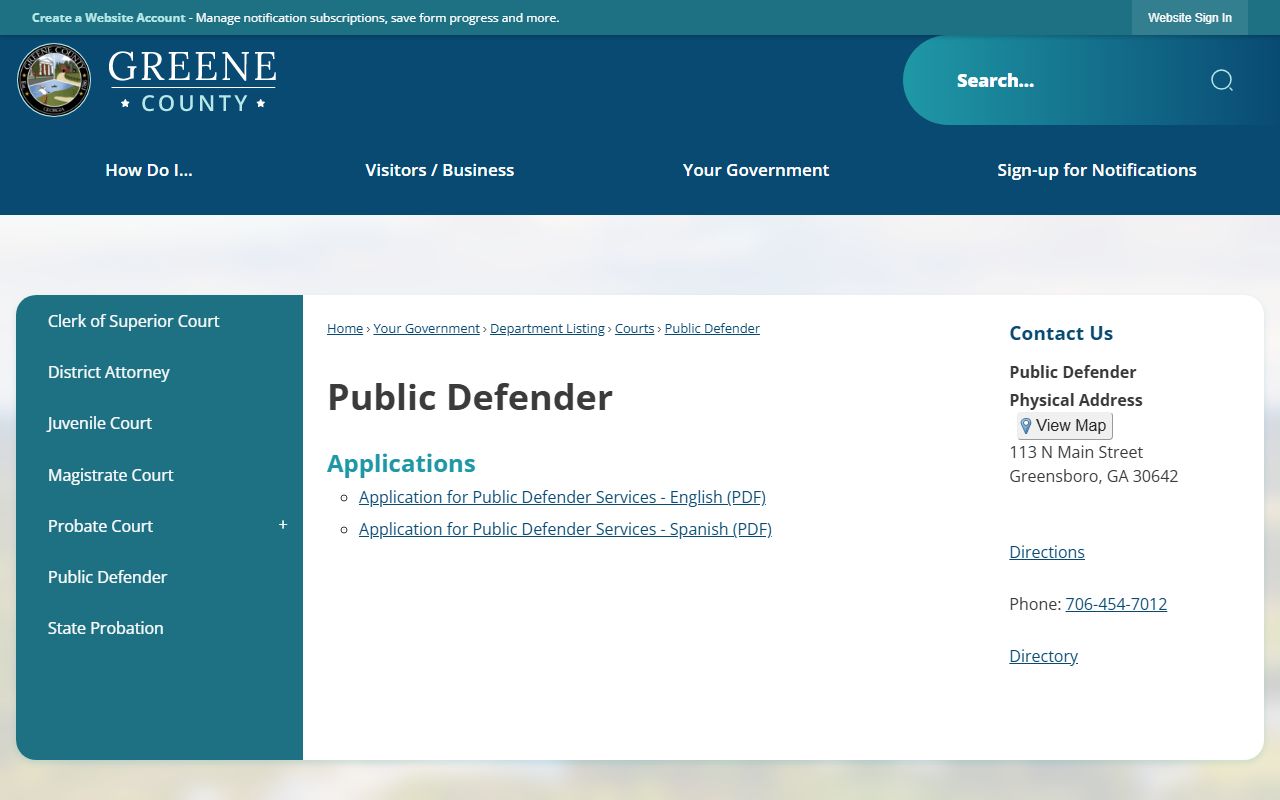
Task: Open the English application PDF link
Action: click(562, 497)
